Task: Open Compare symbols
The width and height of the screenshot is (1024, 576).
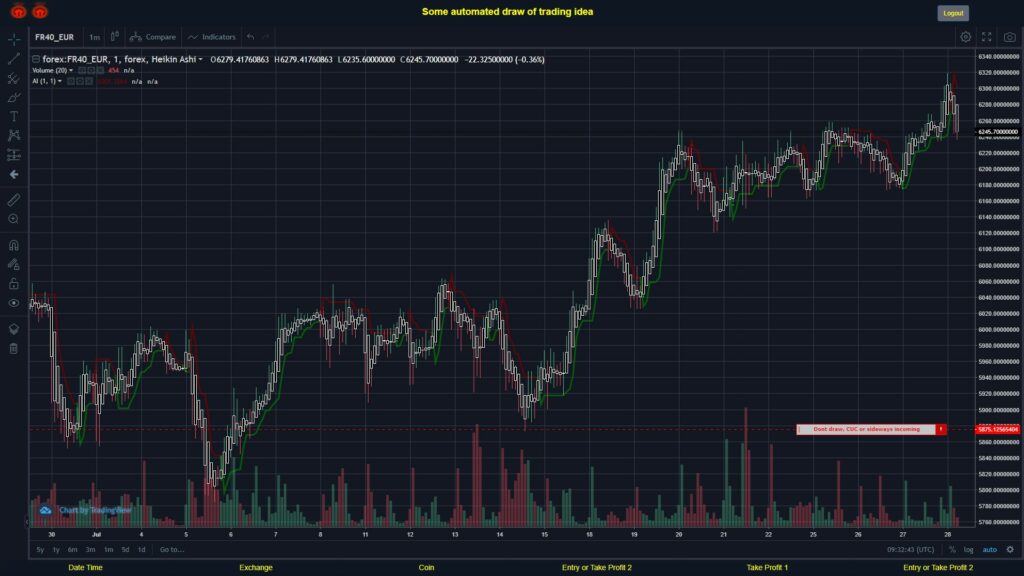Action: point(153,37)
